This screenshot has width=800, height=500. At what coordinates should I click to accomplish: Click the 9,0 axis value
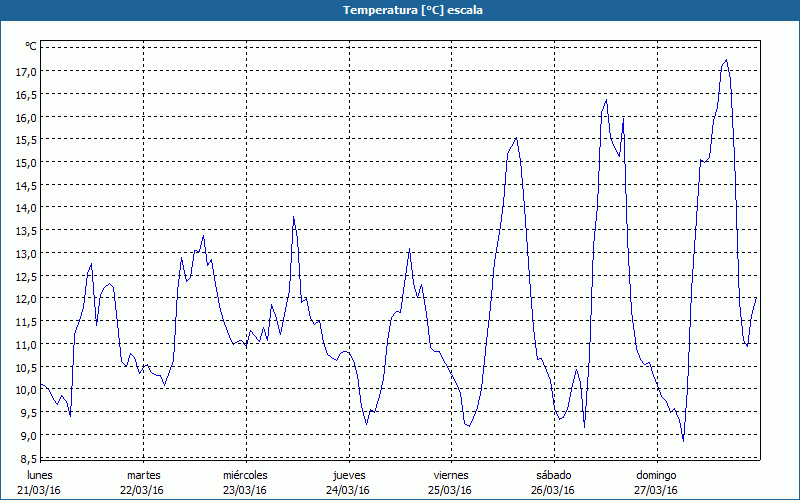click(29, 436)
